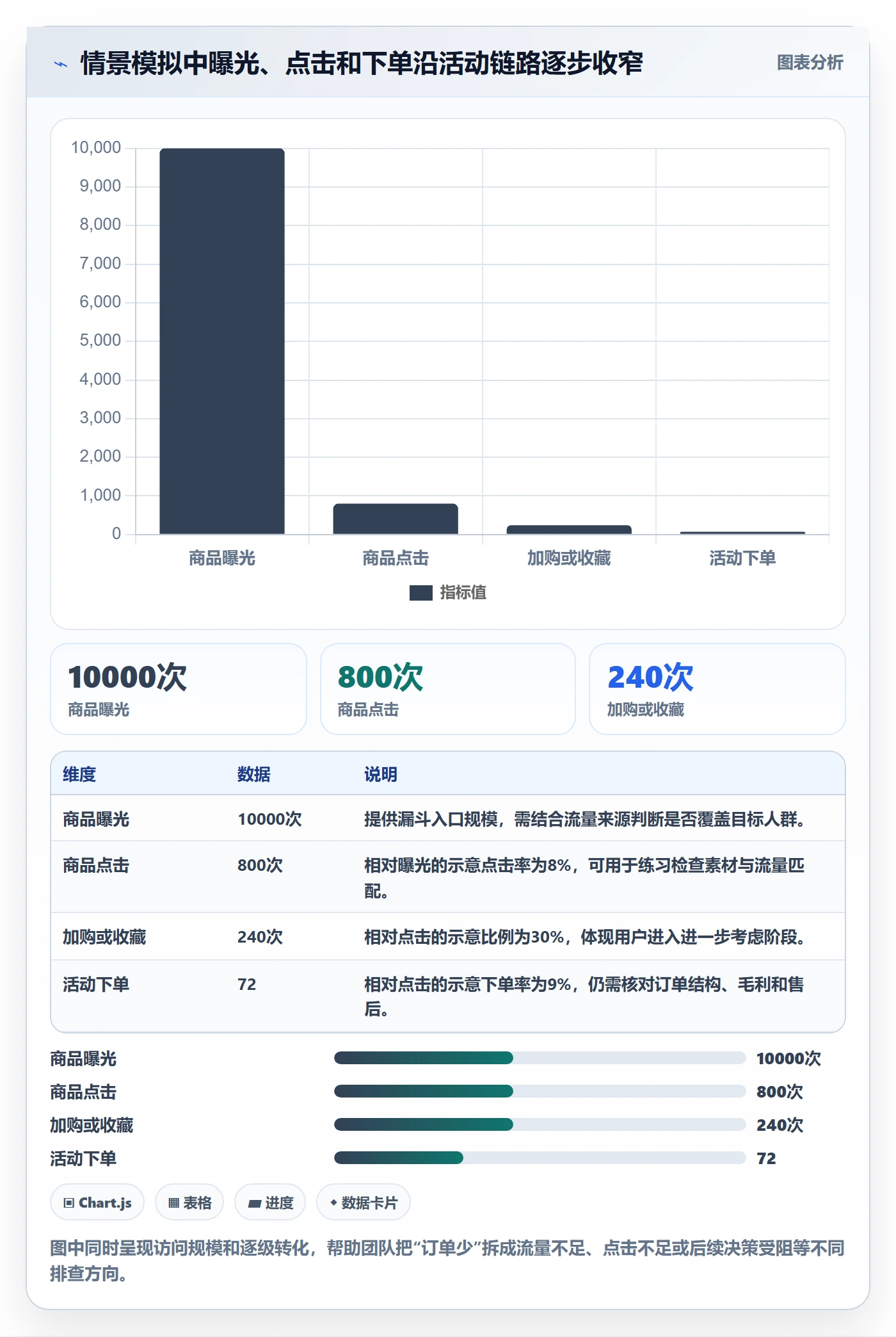This screenshot has width=896, height=1337.
Task: Click the 说明 table column header
Action: (381, 774)
